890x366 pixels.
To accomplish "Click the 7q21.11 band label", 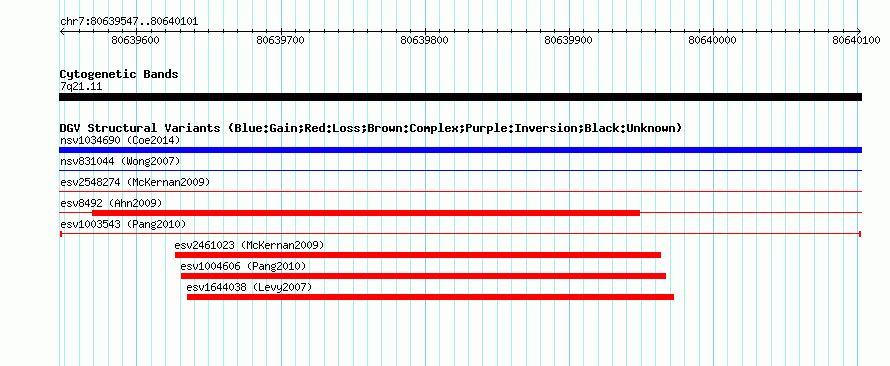I will point(81,86).
